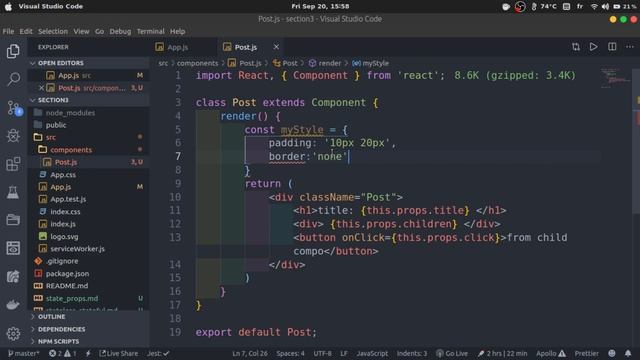The width and height of the screenshot is (640, 360).
Task: Click UTF-8 encoding indicator
Action: [322, 353]
